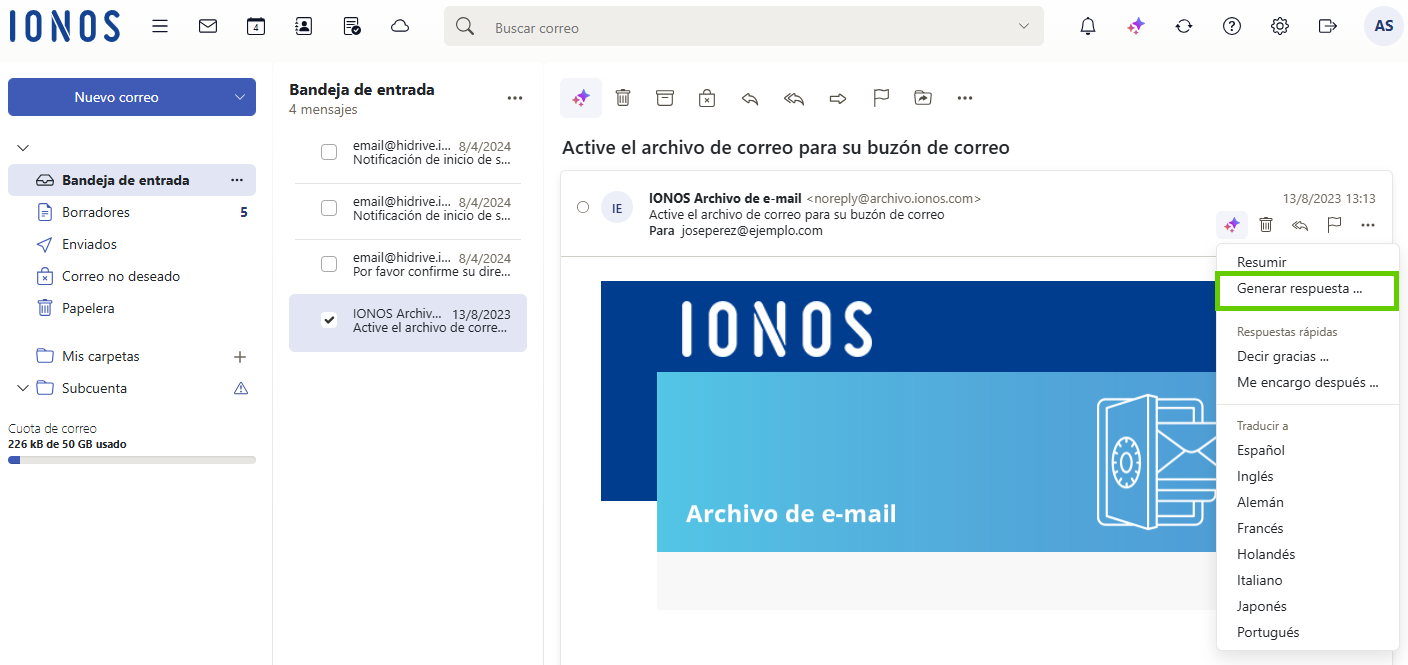Mark as spam via toolbar icon

click(x=707, y=98)
